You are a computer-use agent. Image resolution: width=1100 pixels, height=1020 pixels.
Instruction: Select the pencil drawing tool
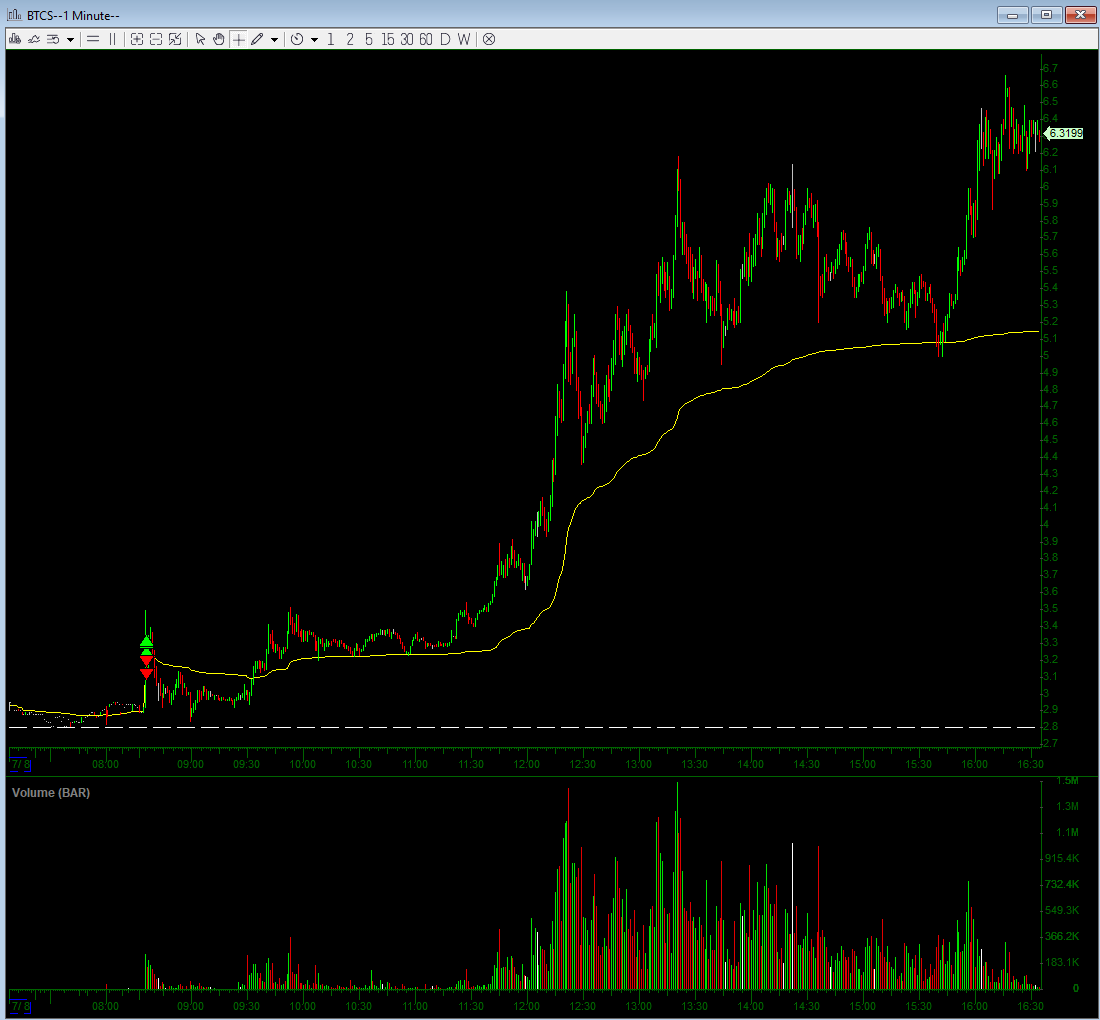[257, 39]
